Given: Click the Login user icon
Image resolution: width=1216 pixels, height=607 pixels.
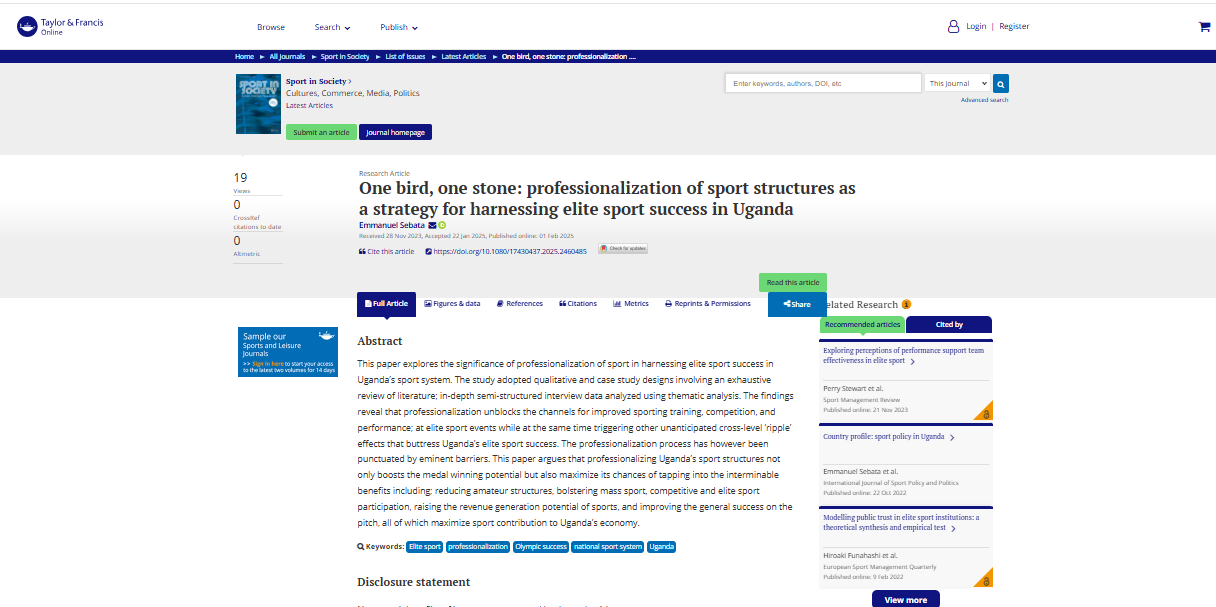Looking at the screenshot, I should (953, 27).
